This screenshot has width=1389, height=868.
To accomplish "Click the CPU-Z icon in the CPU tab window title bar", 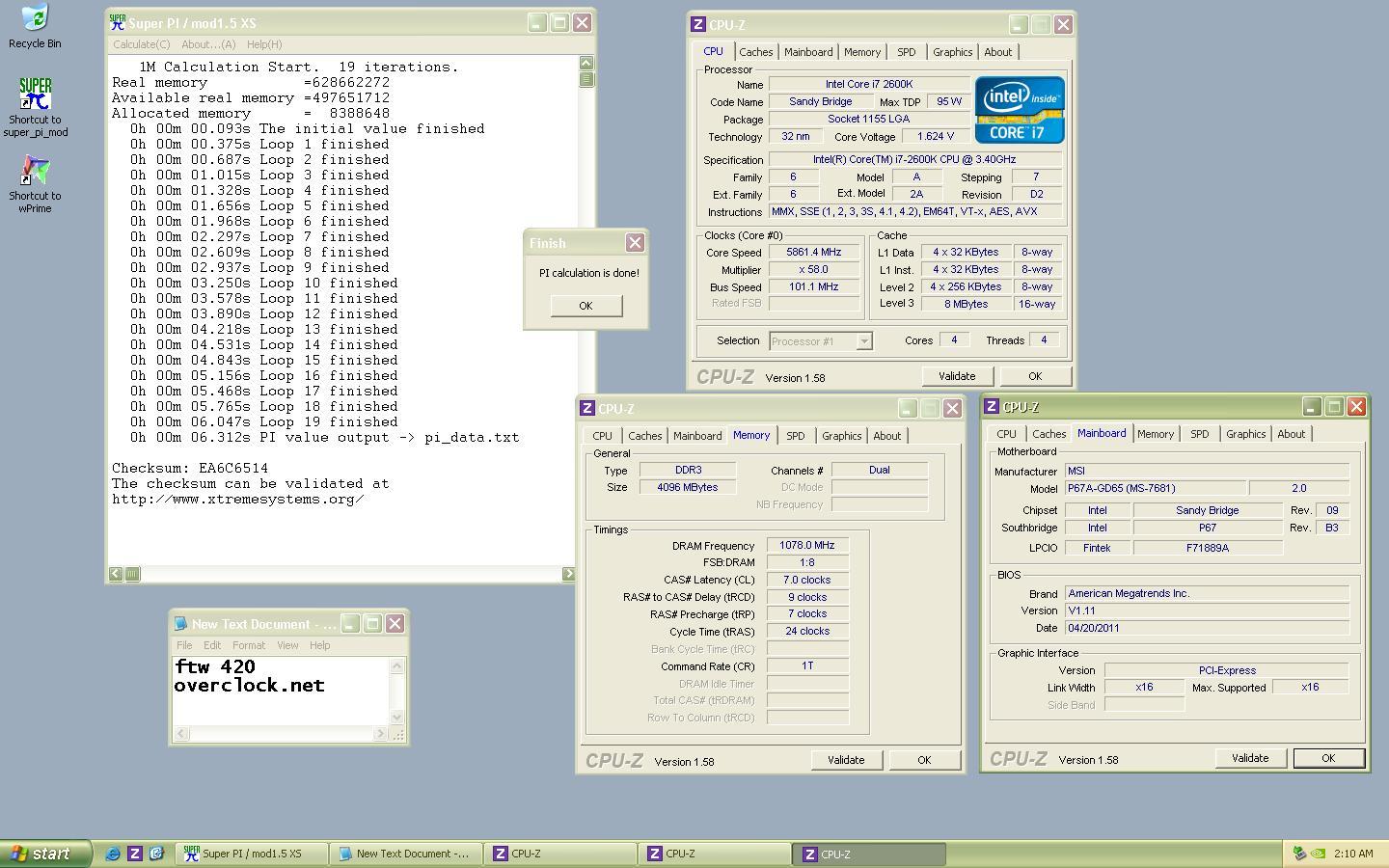I will click(x=698, y=24).
